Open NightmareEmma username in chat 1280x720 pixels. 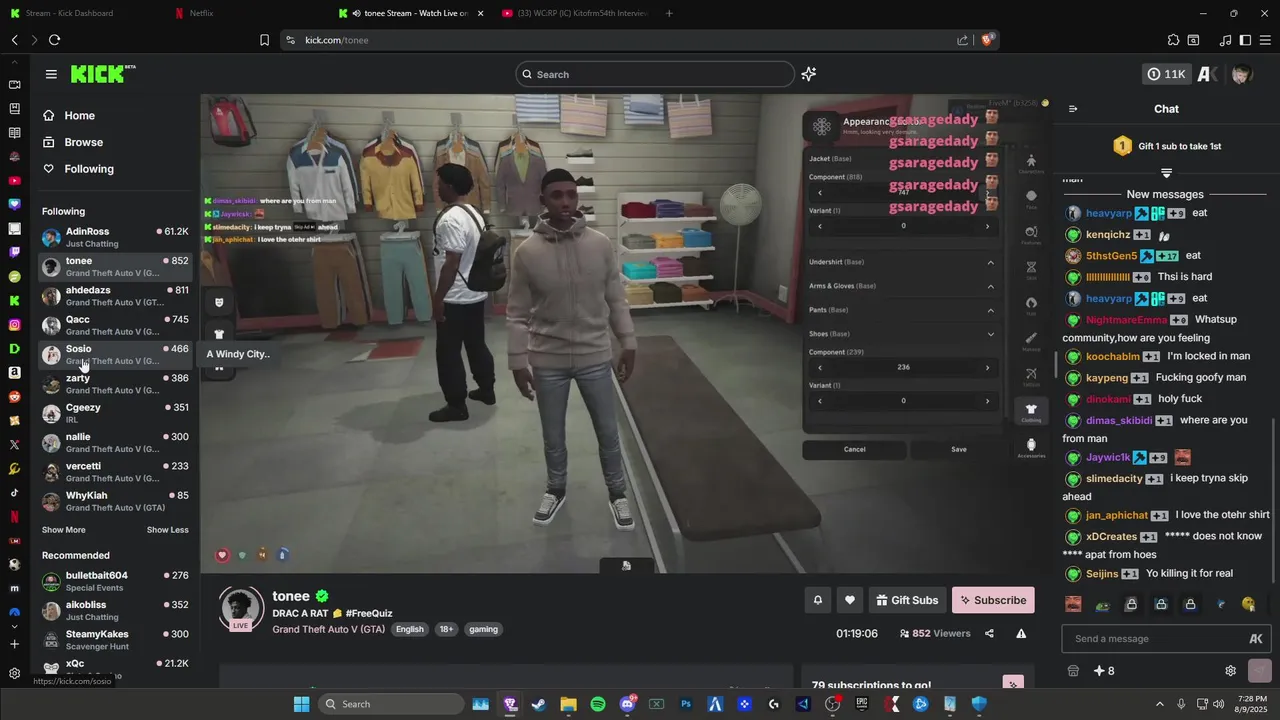pyautogui.click(x=1126, y=320)
